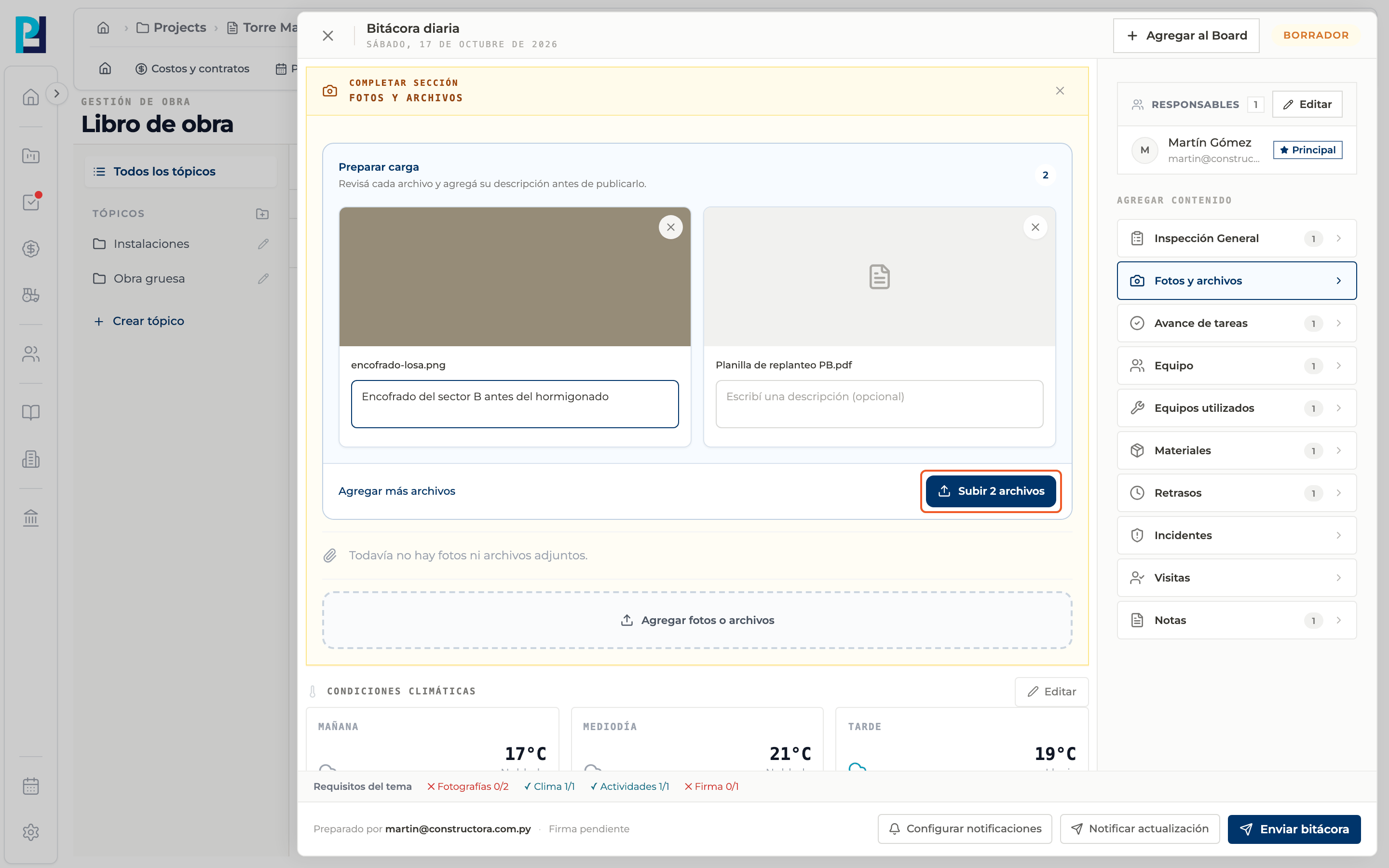1389x868 pixels.
Task: Open the book icon in sidebar
Action: coord(31,412)
